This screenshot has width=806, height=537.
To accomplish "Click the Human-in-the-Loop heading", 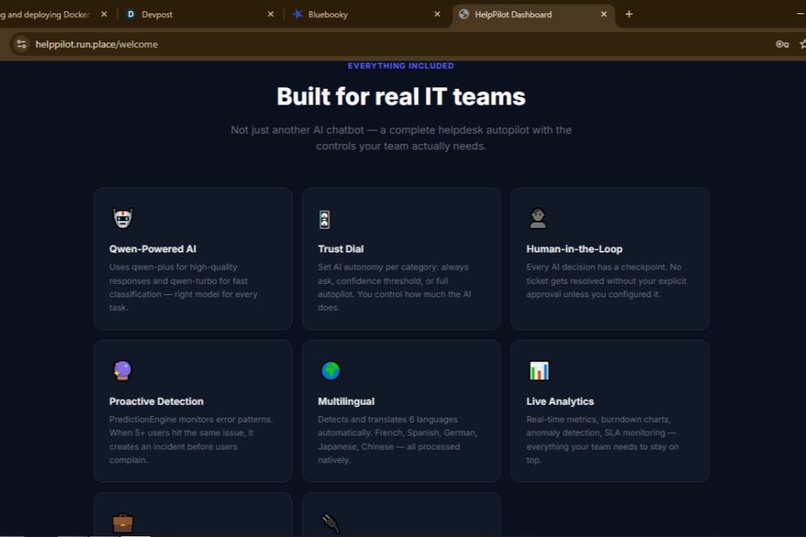I will point(574,249).
